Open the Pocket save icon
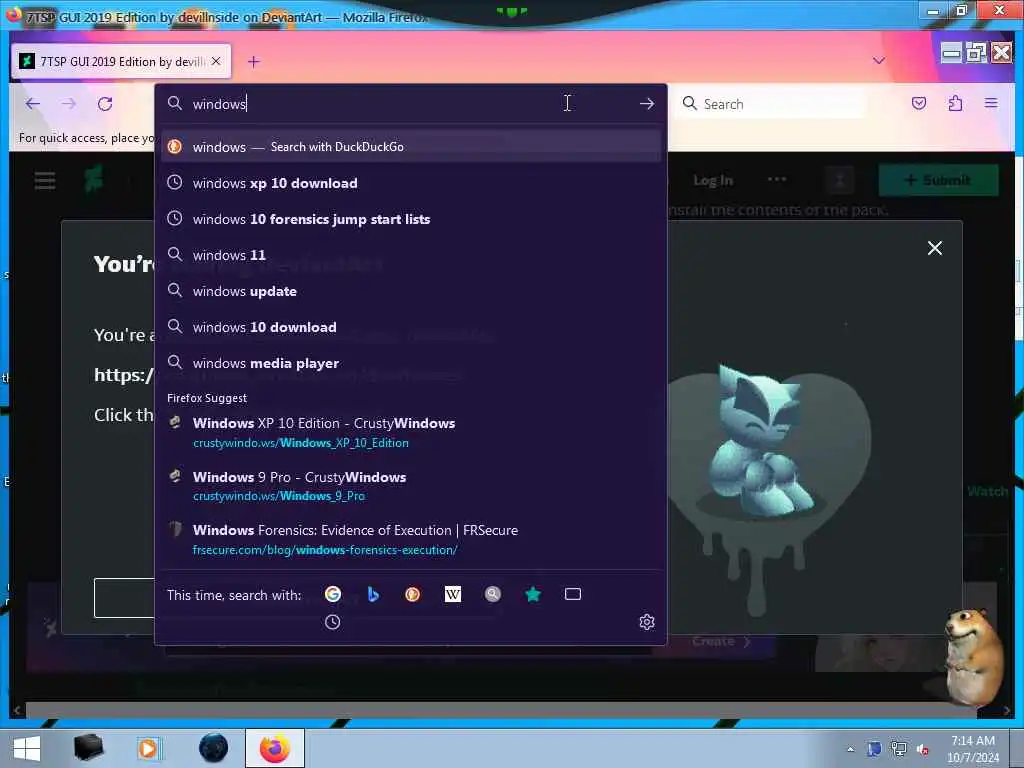 919,103
